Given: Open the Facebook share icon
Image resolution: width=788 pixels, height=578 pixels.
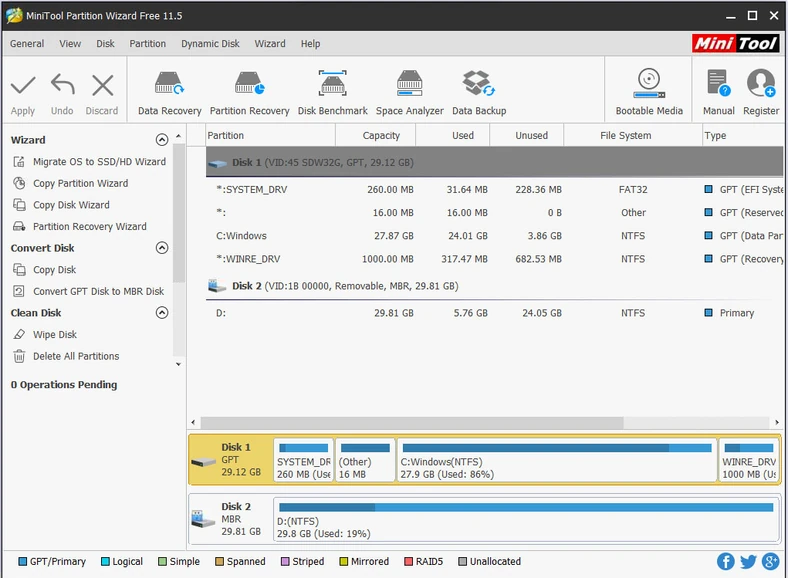Looking at the screenshot, I should pyautogui.click(x=726, y=562).
